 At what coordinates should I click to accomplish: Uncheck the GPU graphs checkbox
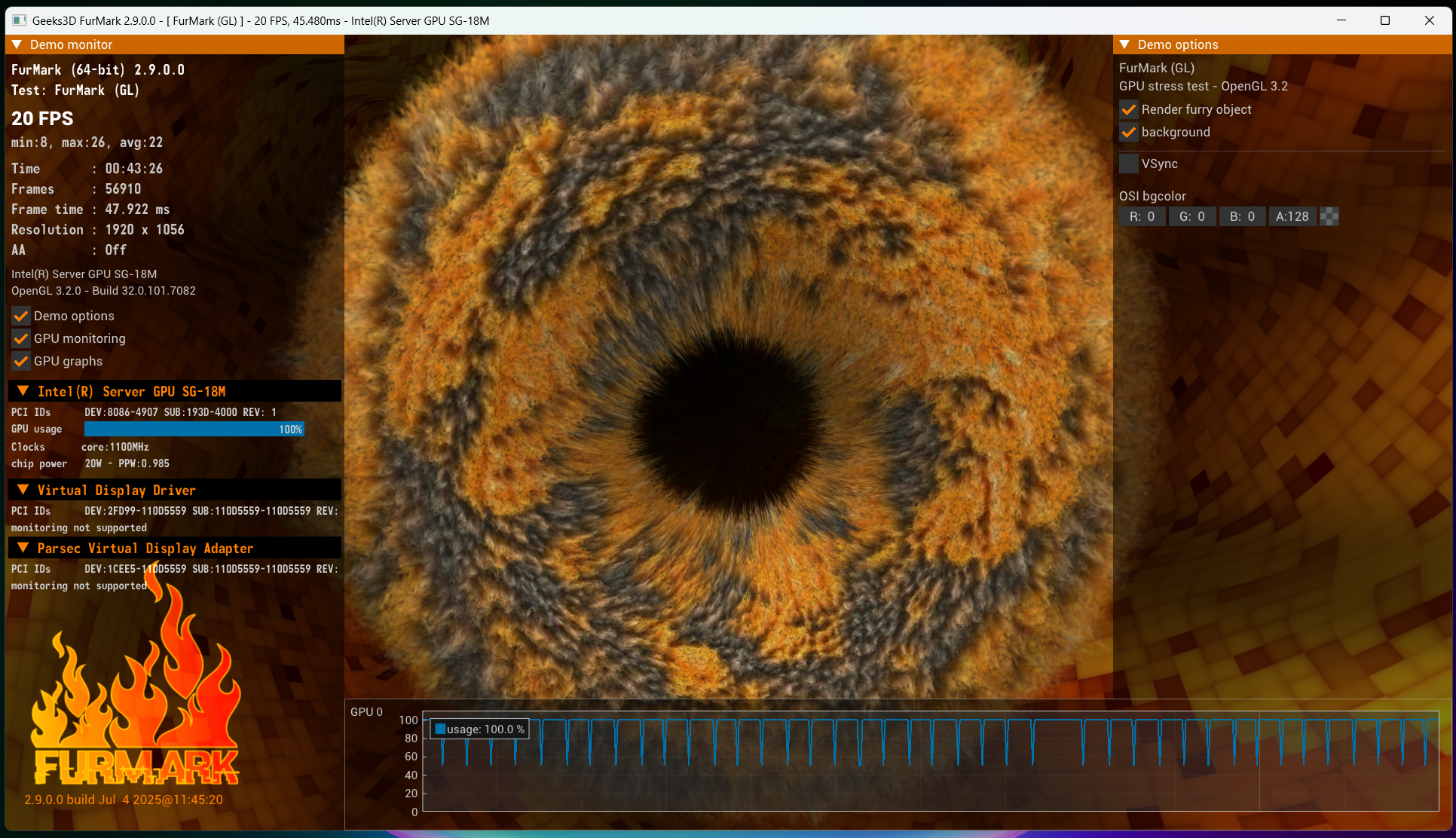click(x=21, y=362)
